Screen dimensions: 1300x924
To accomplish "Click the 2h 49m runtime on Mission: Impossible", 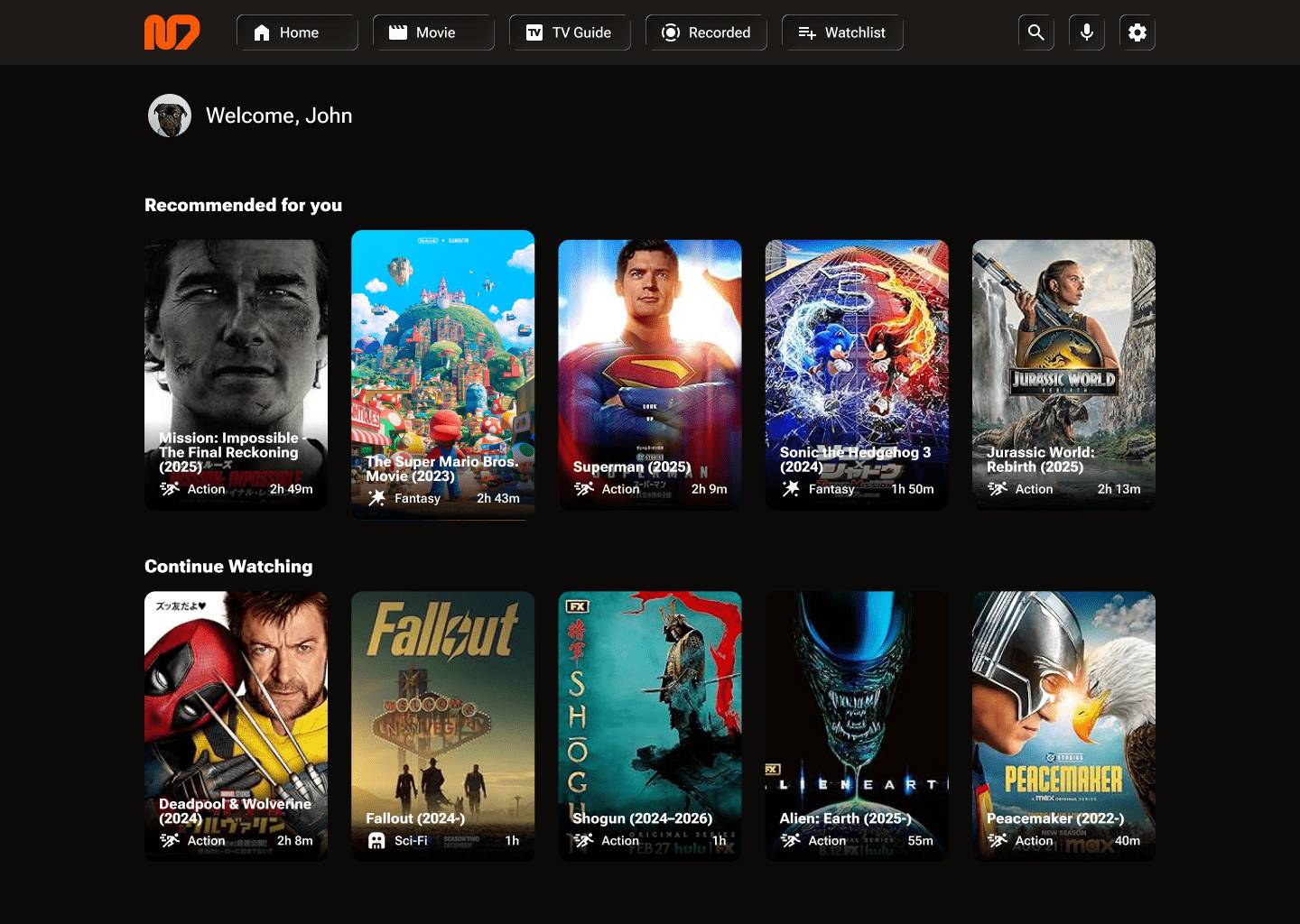I will (292, 489).
